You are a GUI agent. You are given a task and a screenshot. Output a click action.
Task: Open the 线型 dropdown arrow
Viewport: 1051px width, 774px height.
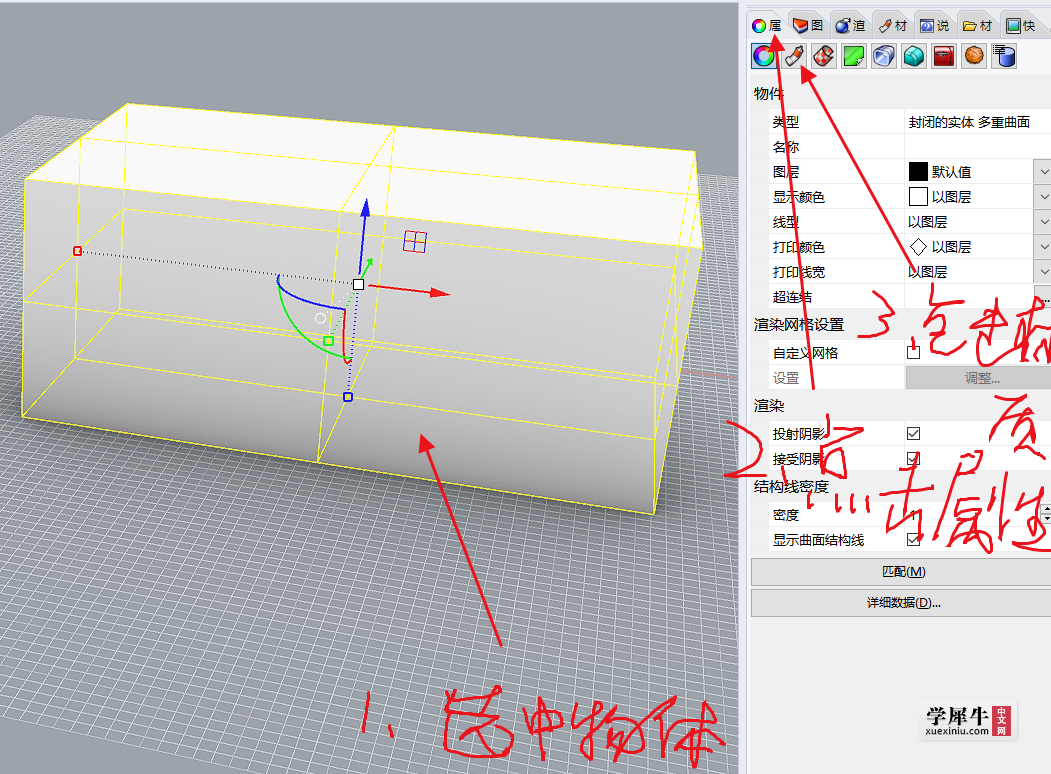pyautogui.click(x=1043, y=222)
